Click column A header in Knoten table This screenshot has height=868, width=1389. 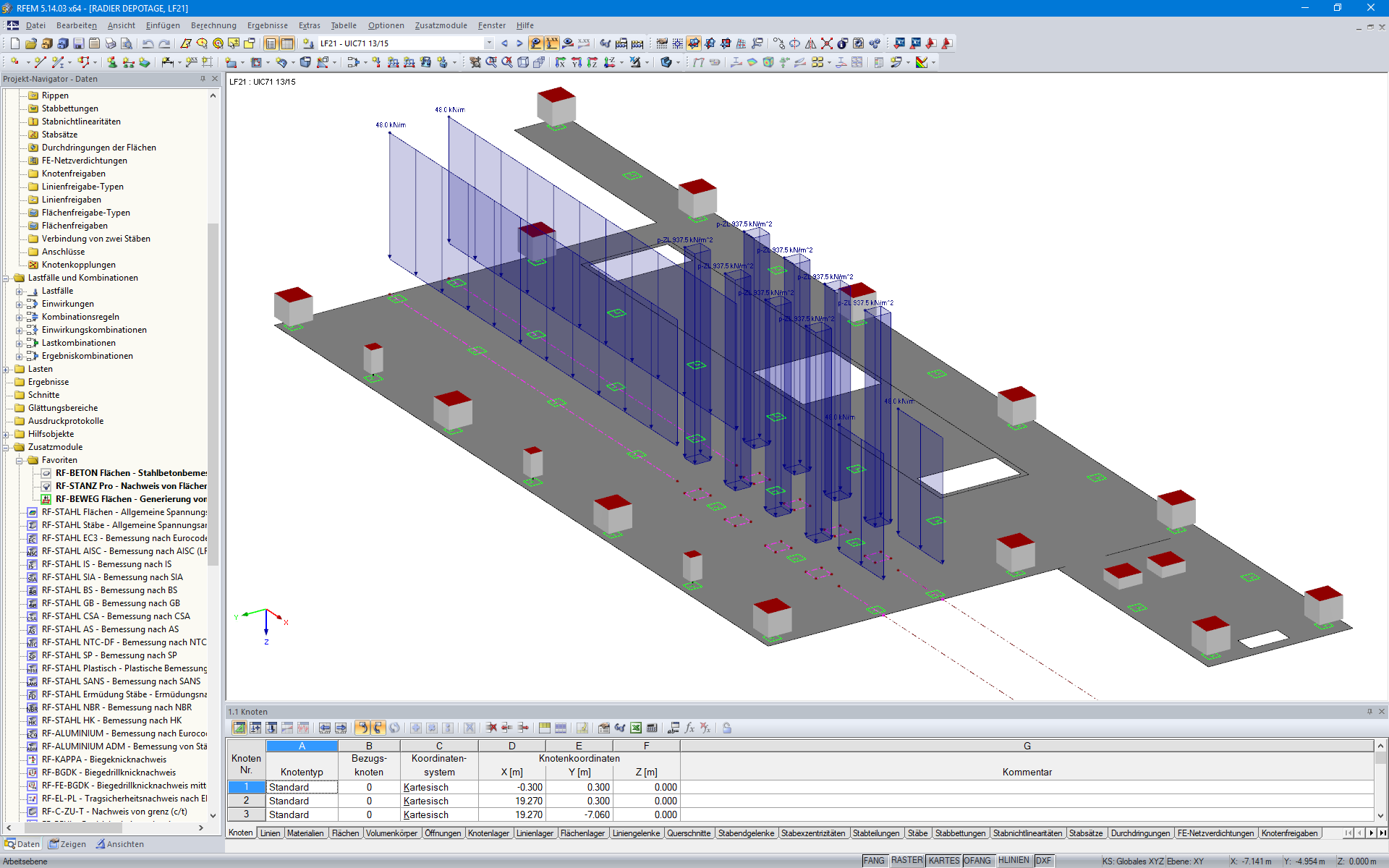(x=302, y=746)
